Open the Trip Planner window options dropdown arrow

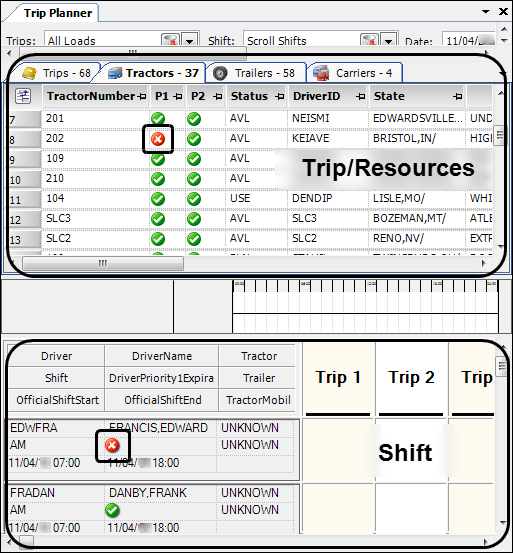click(x=486, y=12)
